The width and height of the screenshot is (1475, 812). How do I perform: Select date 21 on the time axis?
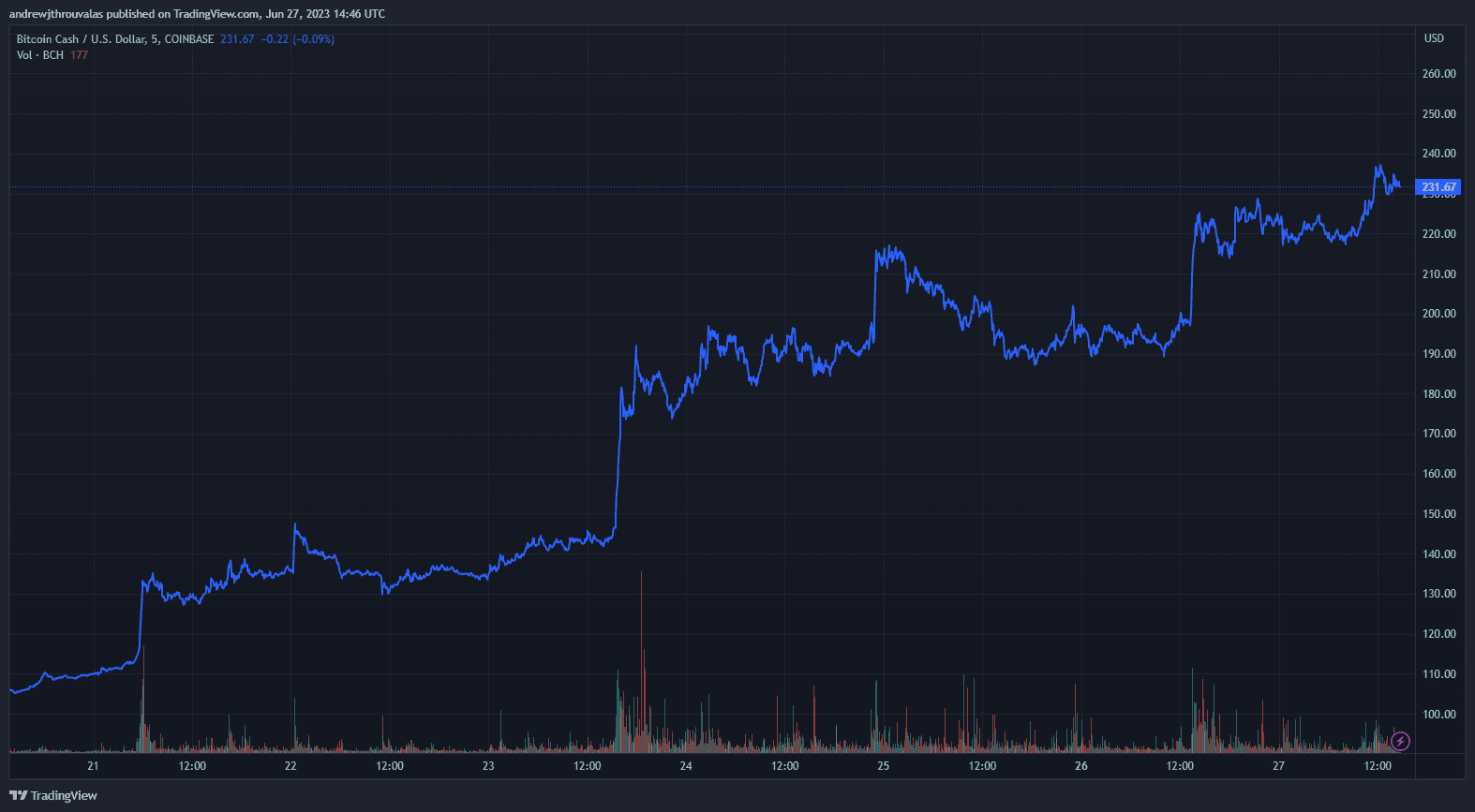pos(93,766)
